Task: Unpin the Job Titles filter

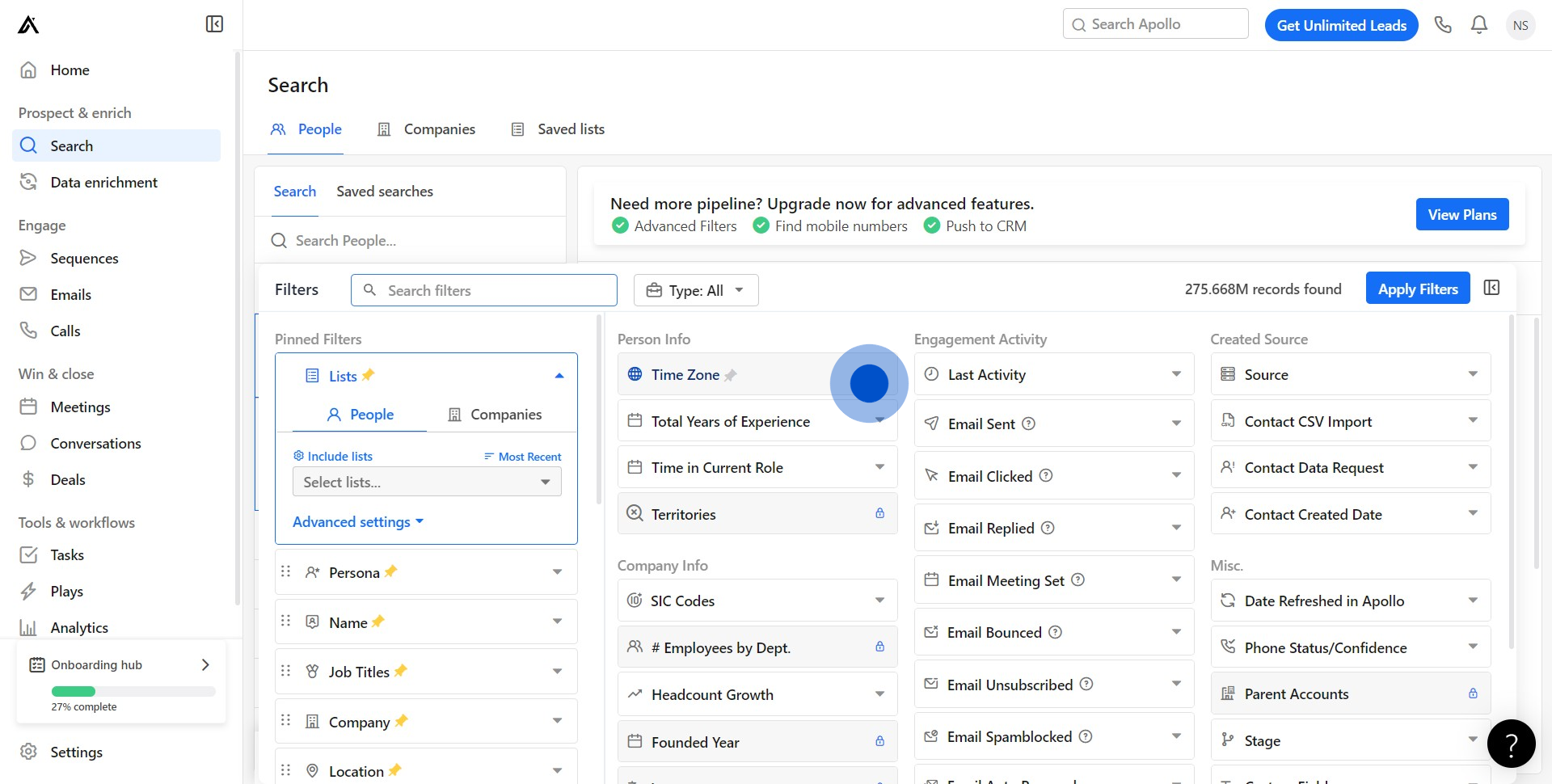Action: 401,671
